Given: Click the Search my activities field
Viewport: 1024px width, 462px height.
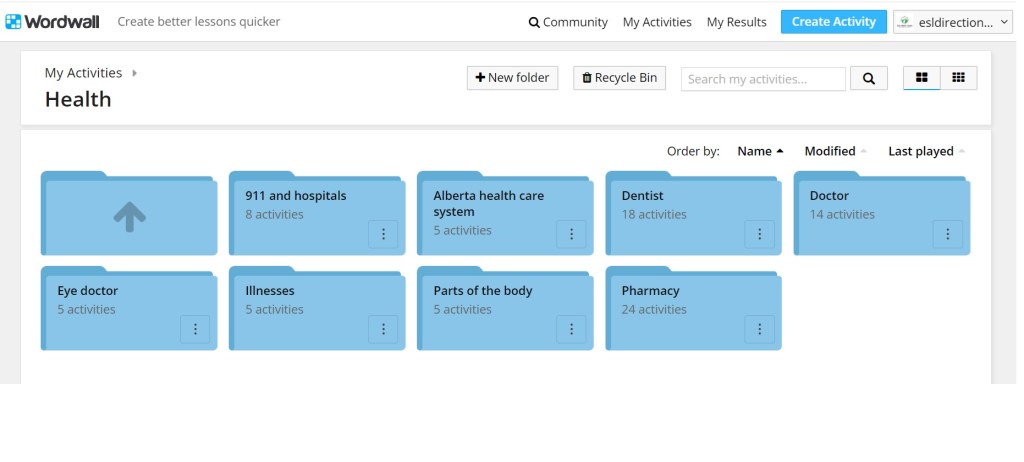Looking at the screenshot, I should point(764,79).
